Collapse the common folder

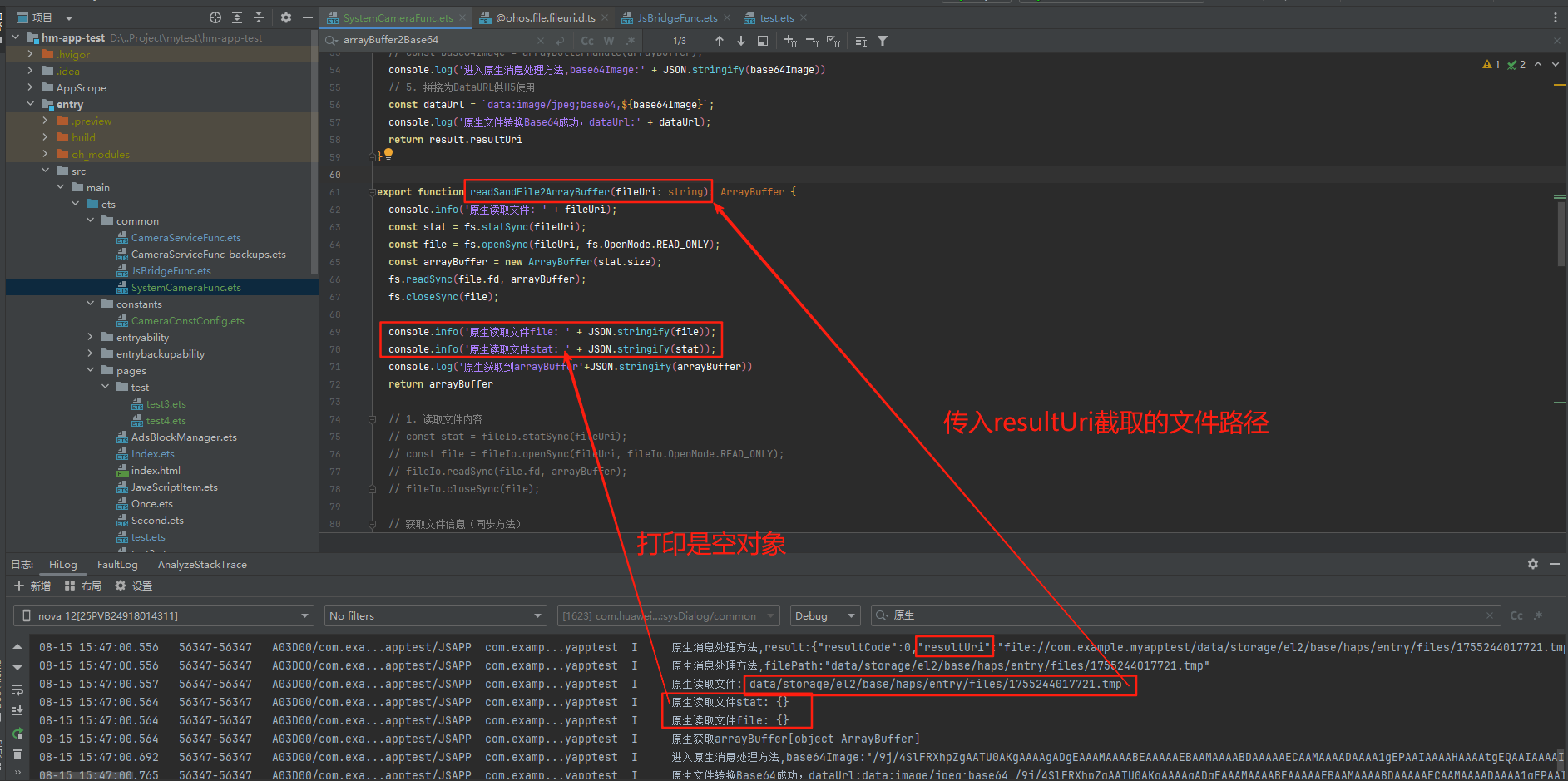(x=90, y=220)
